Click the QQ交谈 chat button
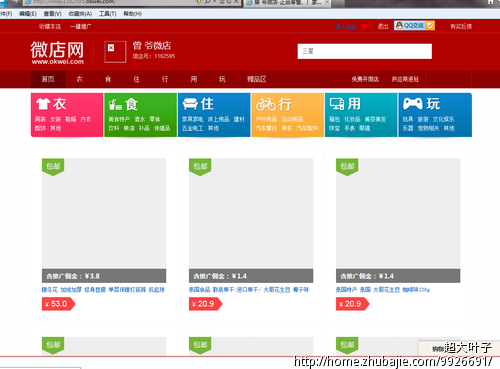This screenshot has width=500, height=369. 414,25
